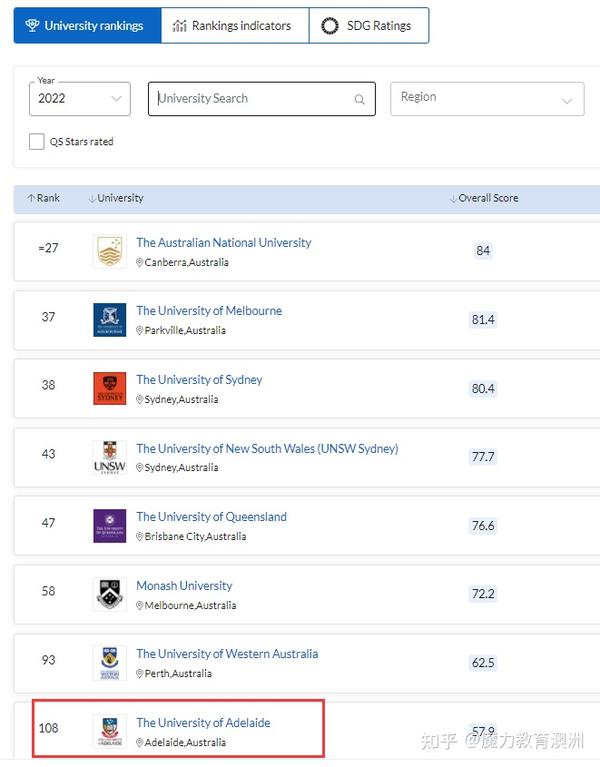The image size is (600, 767).
Task: Select the UNSW Sydney logo
Action: (x=110, y=457)
